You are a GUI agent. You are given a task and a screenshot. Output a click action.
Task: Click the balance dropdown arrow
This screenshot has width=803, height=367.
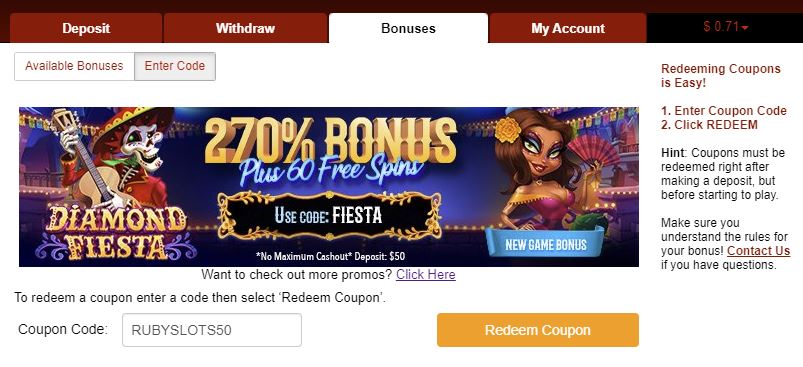point(745,28)
